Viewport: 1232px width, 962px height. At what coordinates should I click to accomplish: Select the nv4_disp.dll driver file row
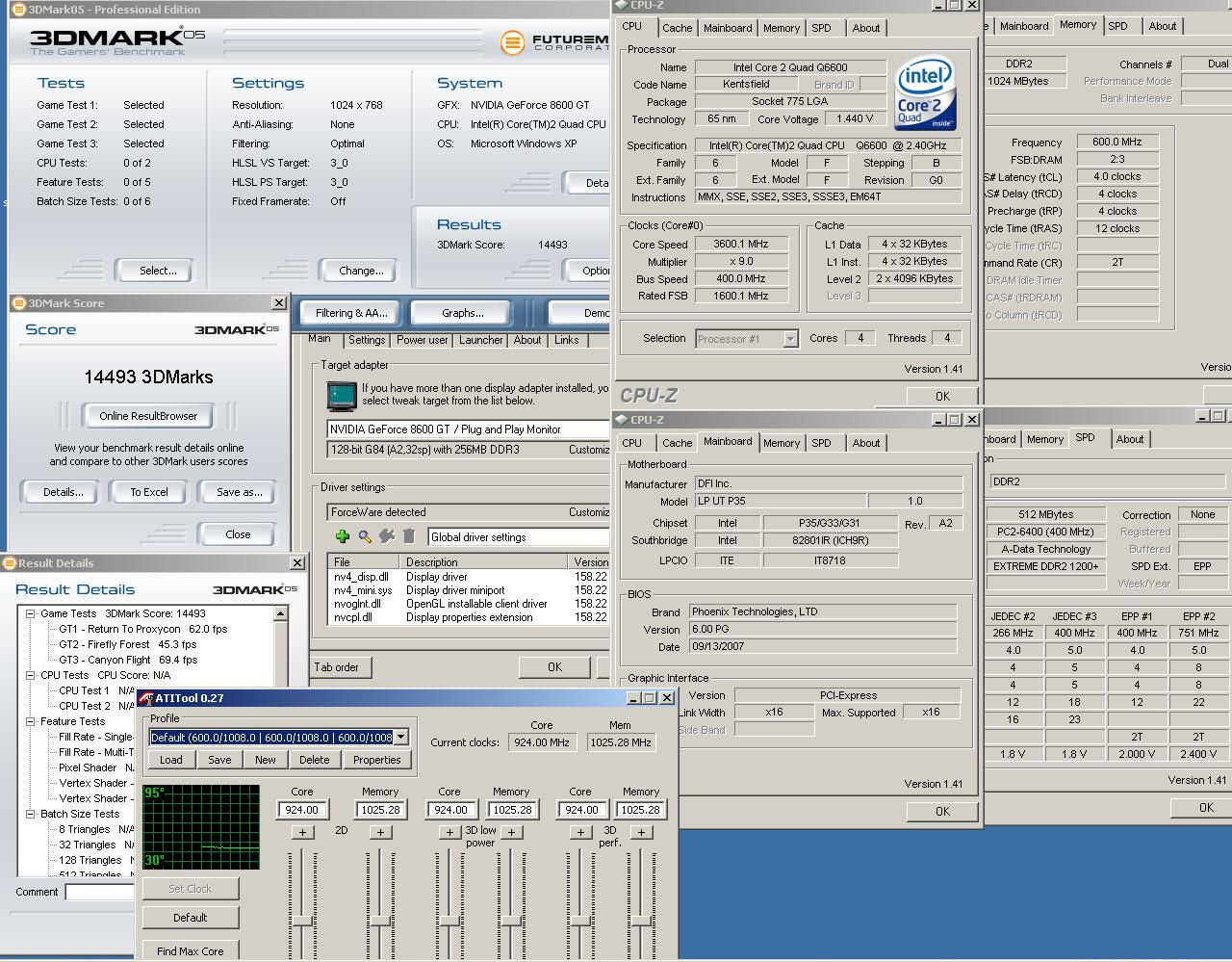pos(470,577)
